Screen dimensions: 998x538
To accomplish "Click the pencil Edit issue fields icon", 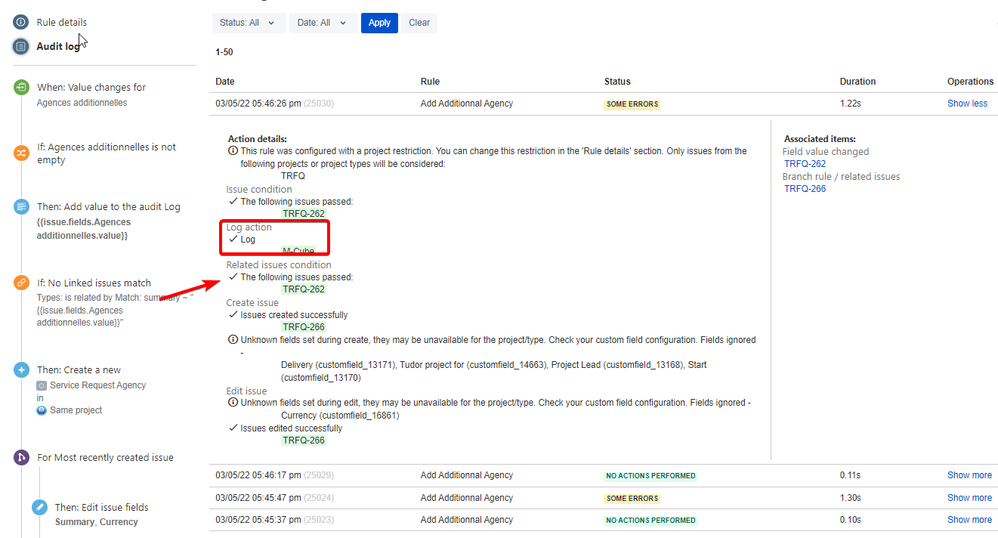I will tap(39, 507).
